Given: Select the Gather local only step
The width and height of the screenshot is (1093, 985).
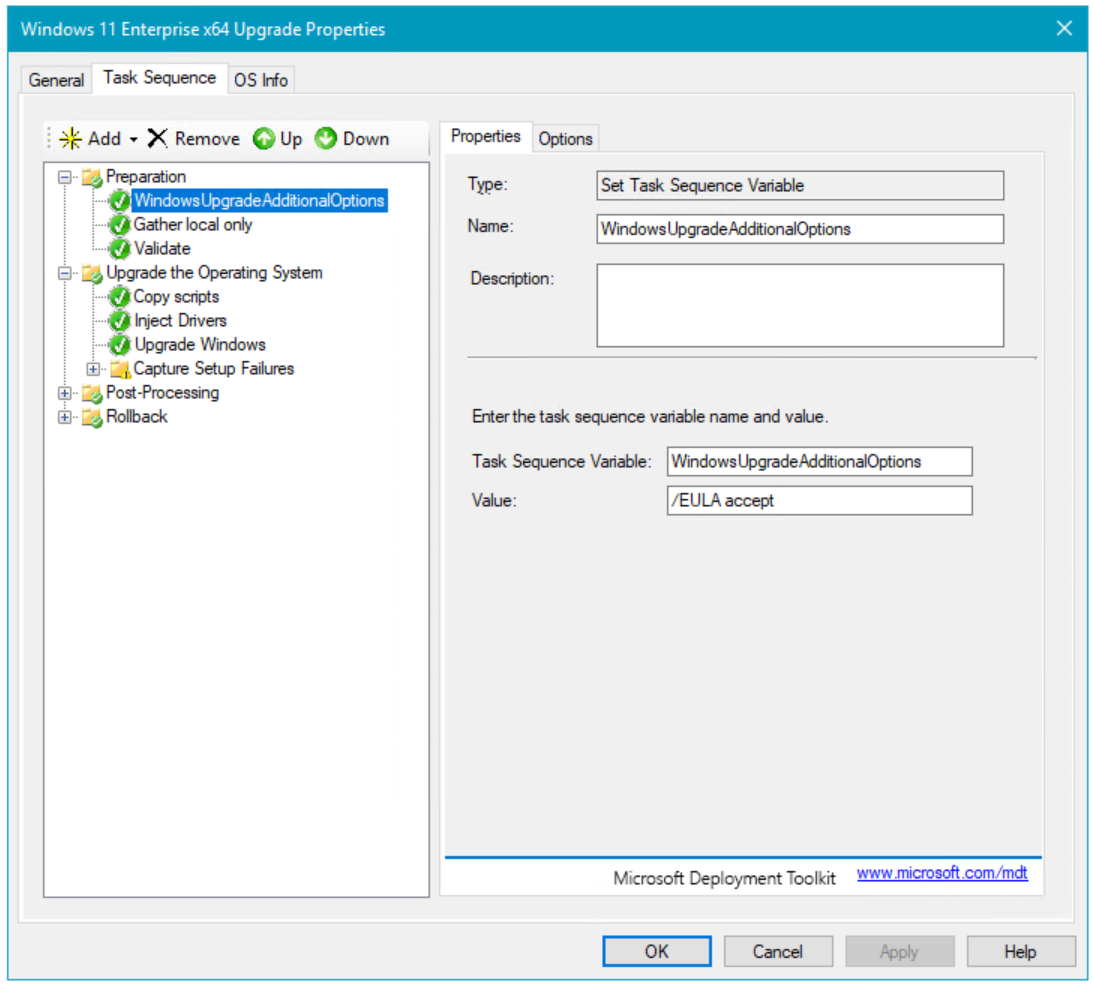Looking at the screenshot, I should (x=193, y=225).
